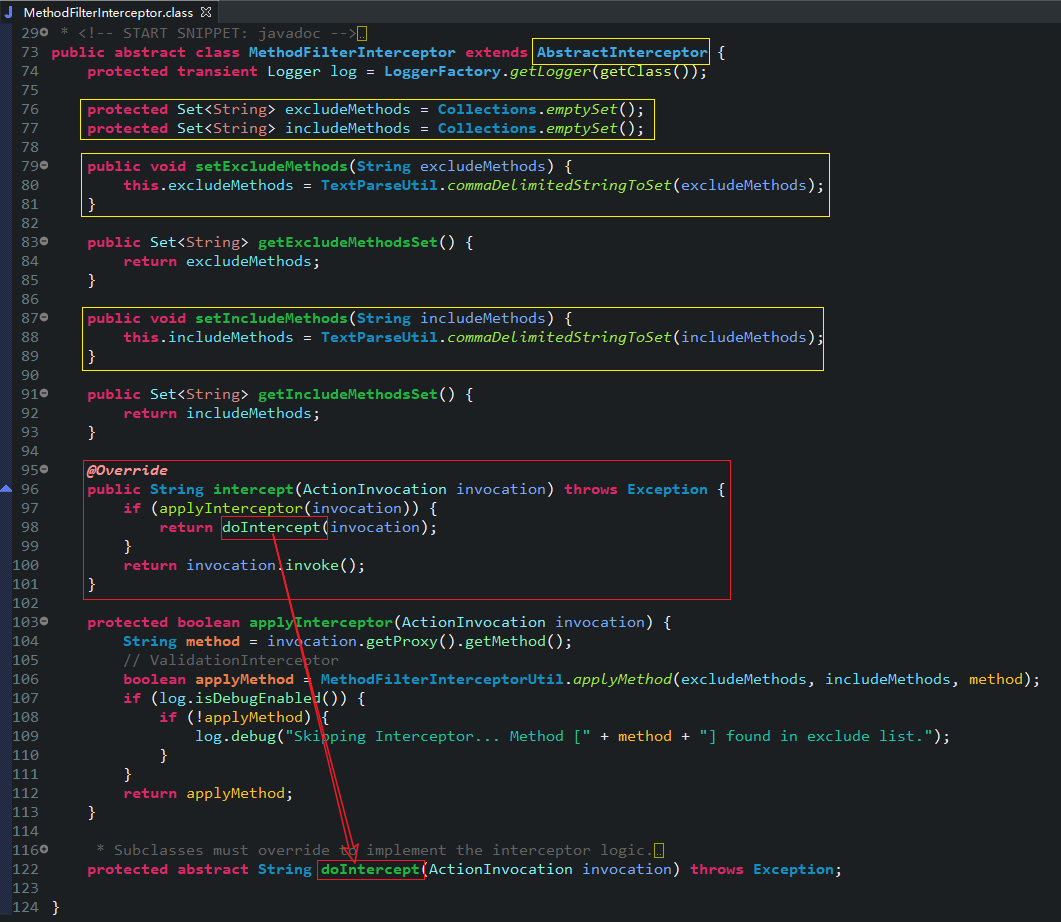
Task: Click the AbstractInterceptor superclass name
Action: [x=622, y=52]
